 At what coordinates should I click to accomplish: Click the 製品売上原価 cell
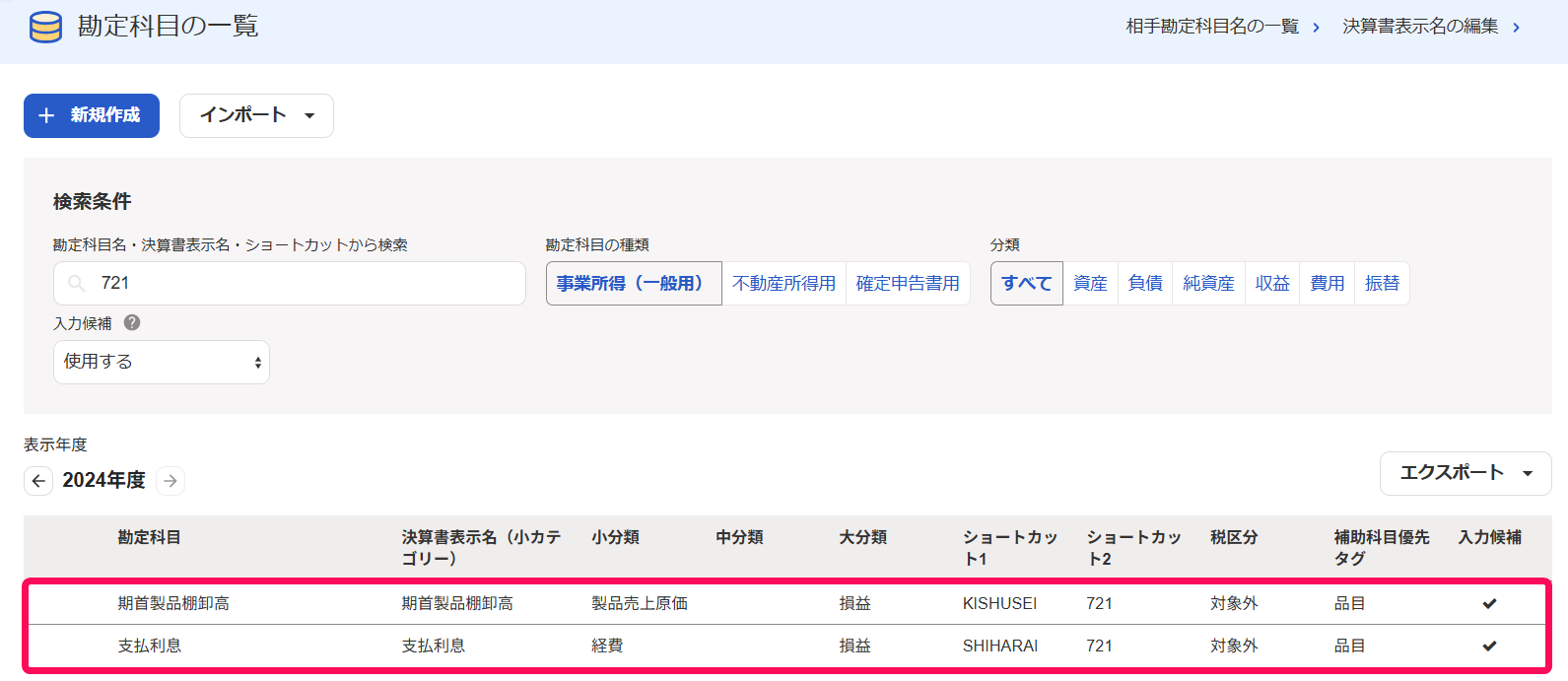[640, 603]
